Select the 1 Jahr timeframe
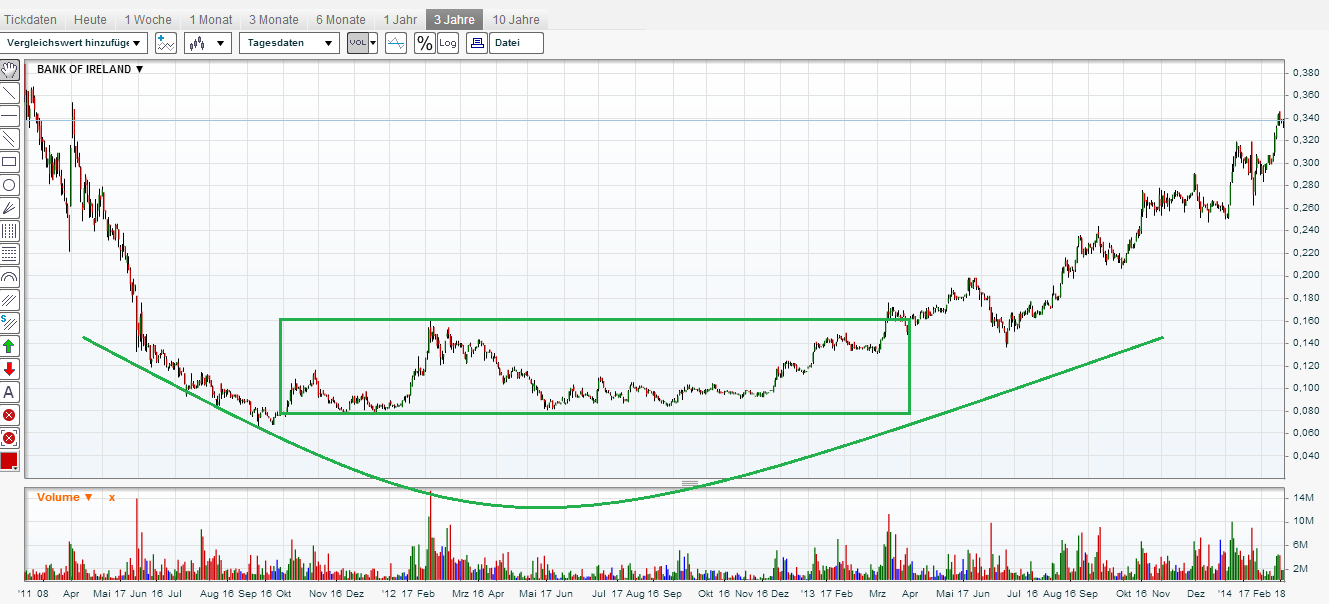Viewport: 1329px width, 604px height. click(x=400, y=20)
